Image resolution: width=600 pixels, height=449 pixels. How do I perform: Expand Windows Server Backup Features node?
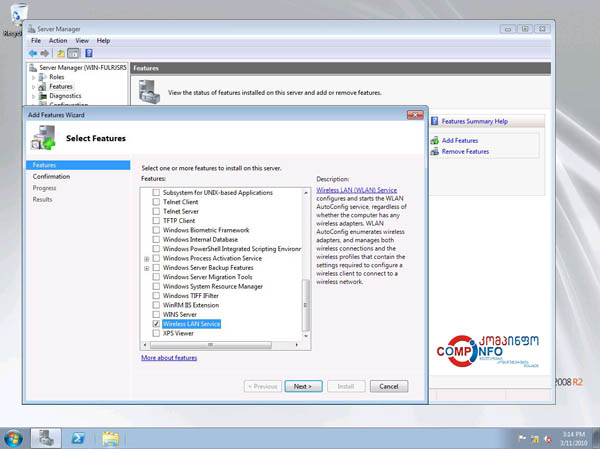click(x=147, y=268)
